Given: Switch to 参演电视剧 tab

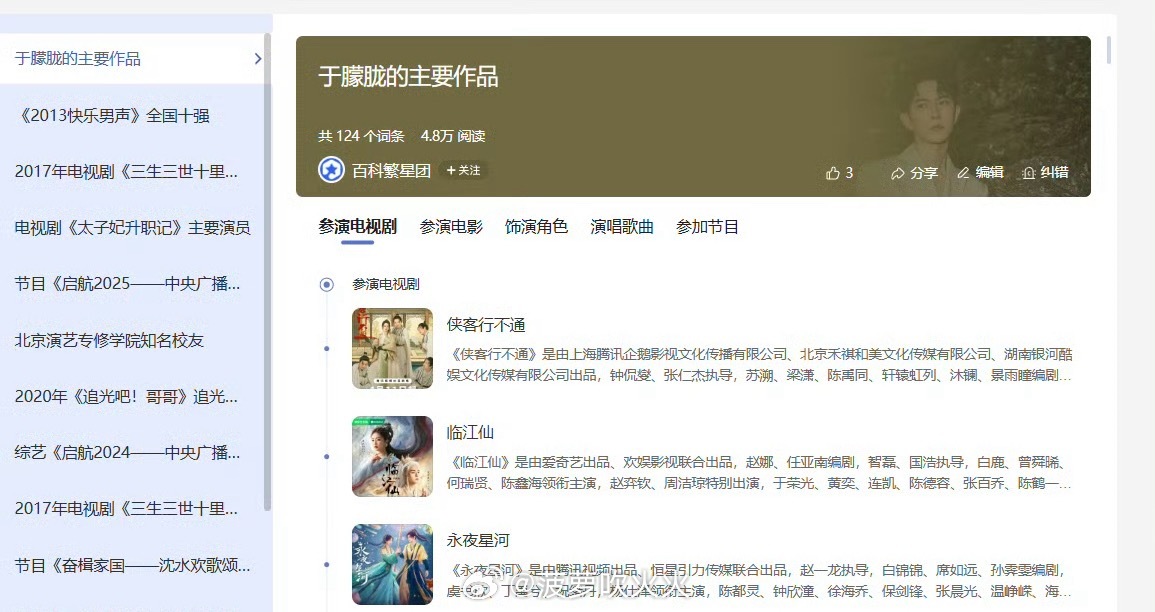Looking at the screenshot, I should [357, 227].
